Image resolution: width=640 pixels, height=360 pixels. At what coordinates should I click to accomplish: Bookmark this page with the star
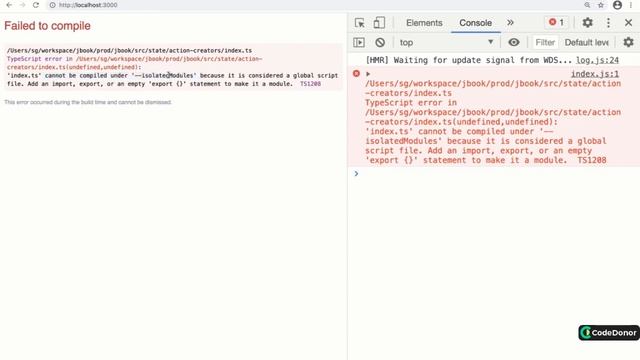601,5
